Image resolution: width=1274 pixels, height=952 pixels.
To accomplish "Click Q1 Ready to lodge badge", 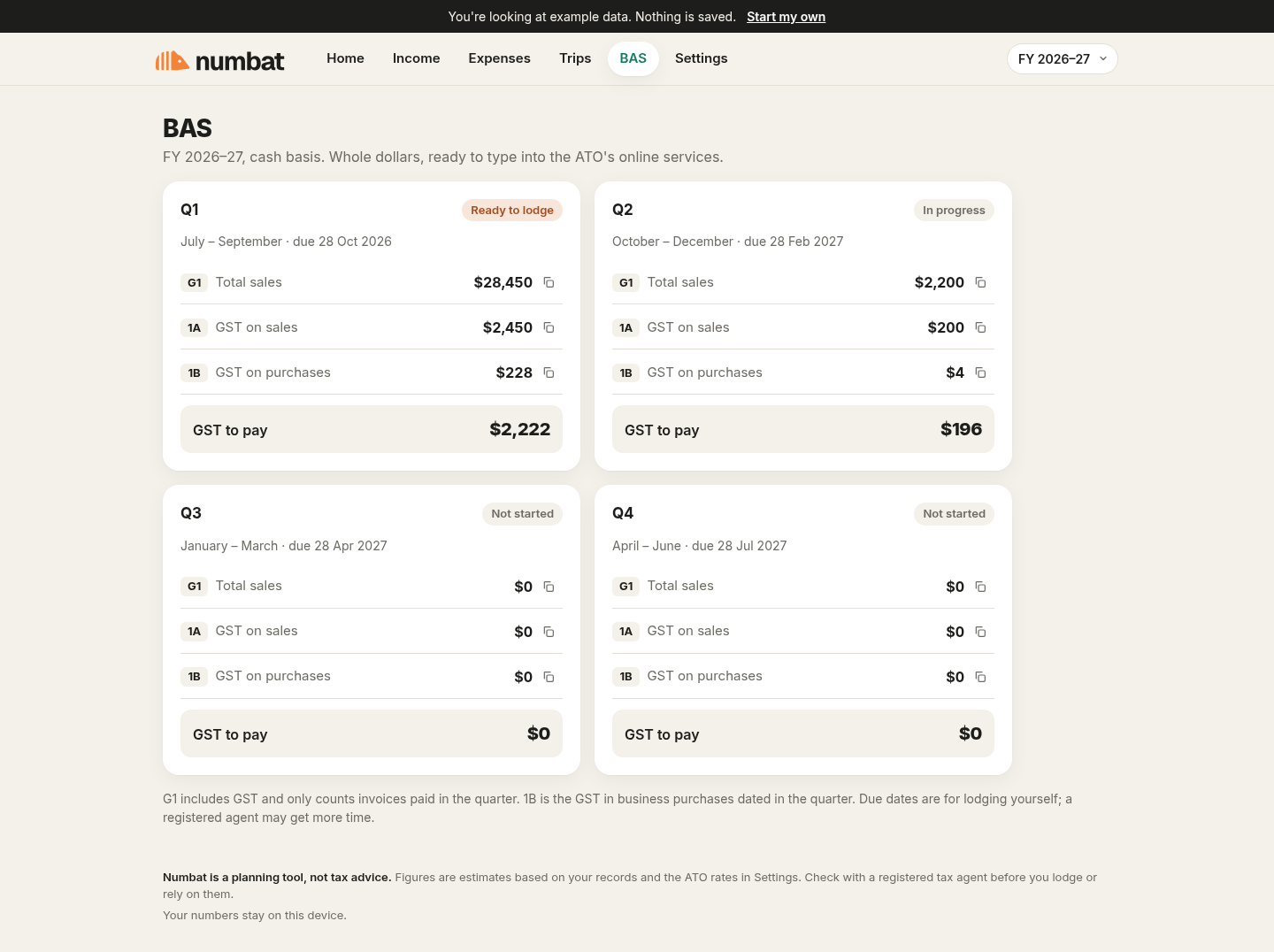I will 511,210.
